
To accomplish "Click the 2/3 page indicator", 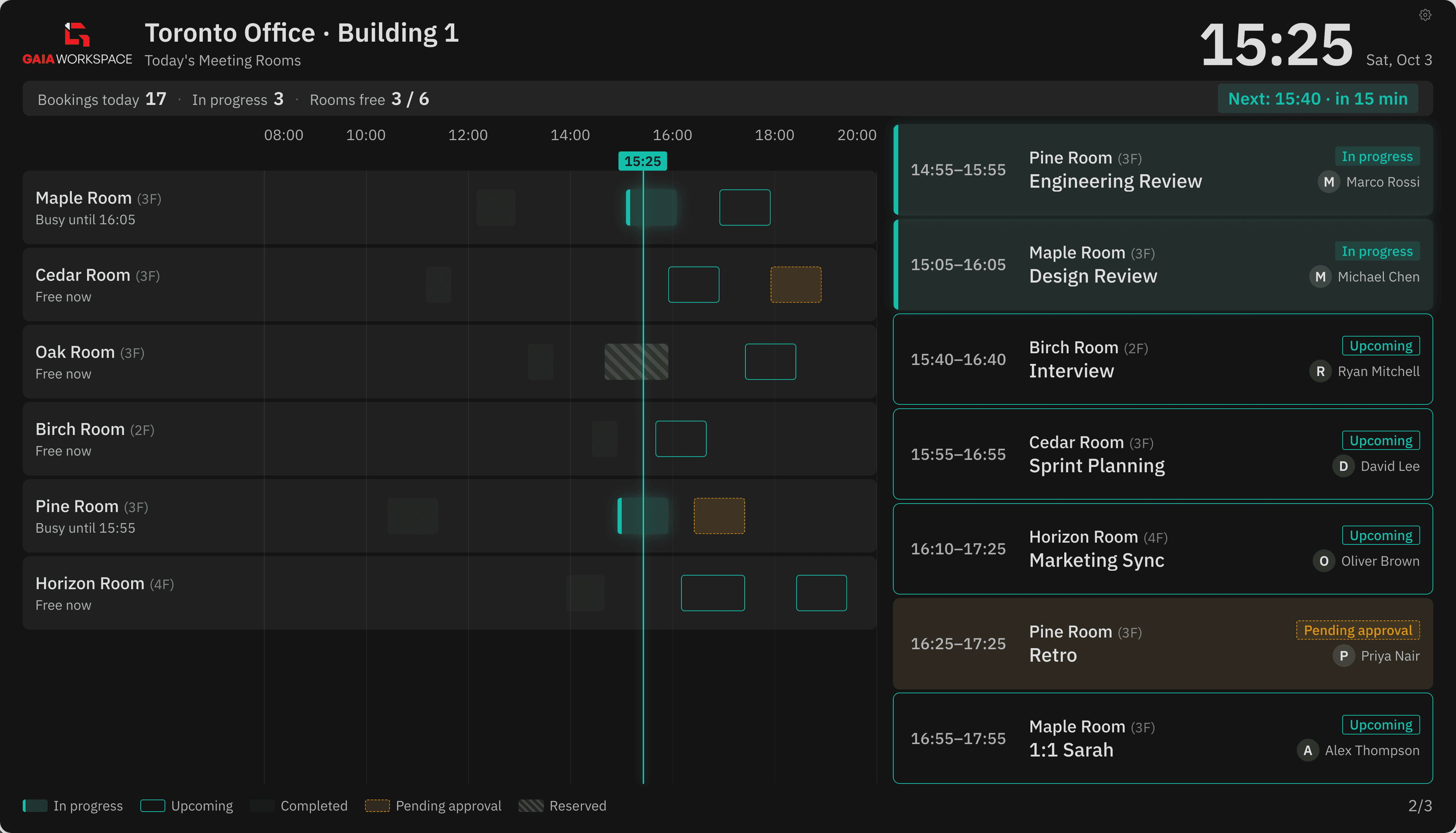I will click(x=1420, y=806).
